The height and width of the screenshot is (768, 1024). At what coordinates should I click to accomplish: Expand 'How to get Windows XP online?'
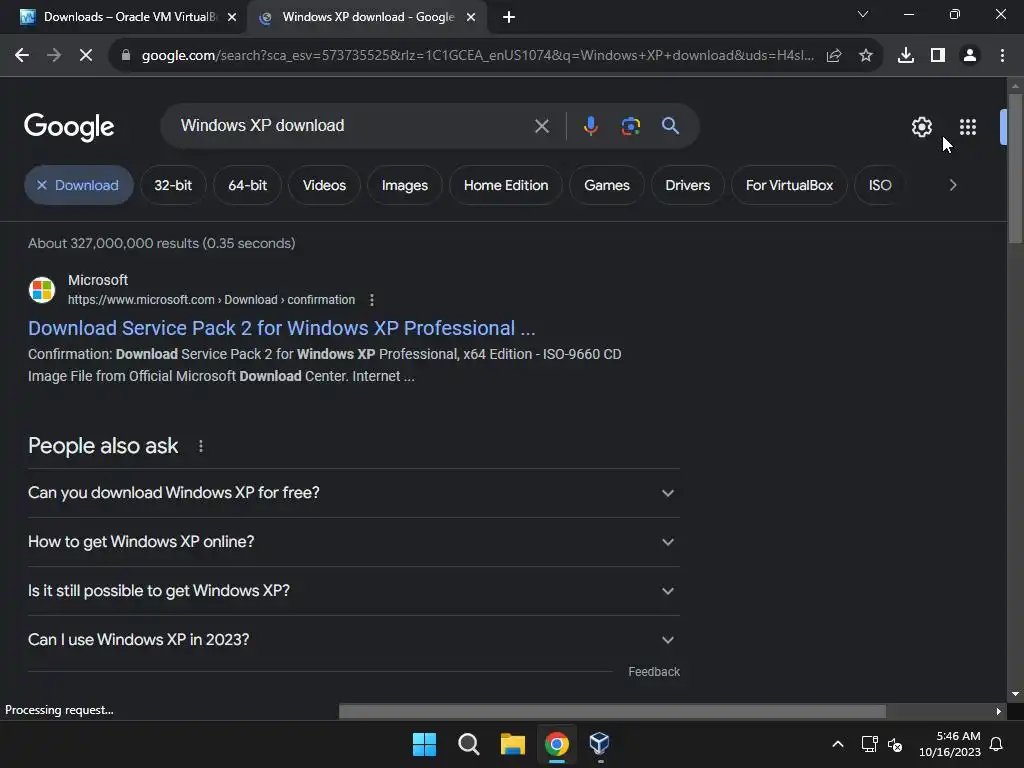353,542
